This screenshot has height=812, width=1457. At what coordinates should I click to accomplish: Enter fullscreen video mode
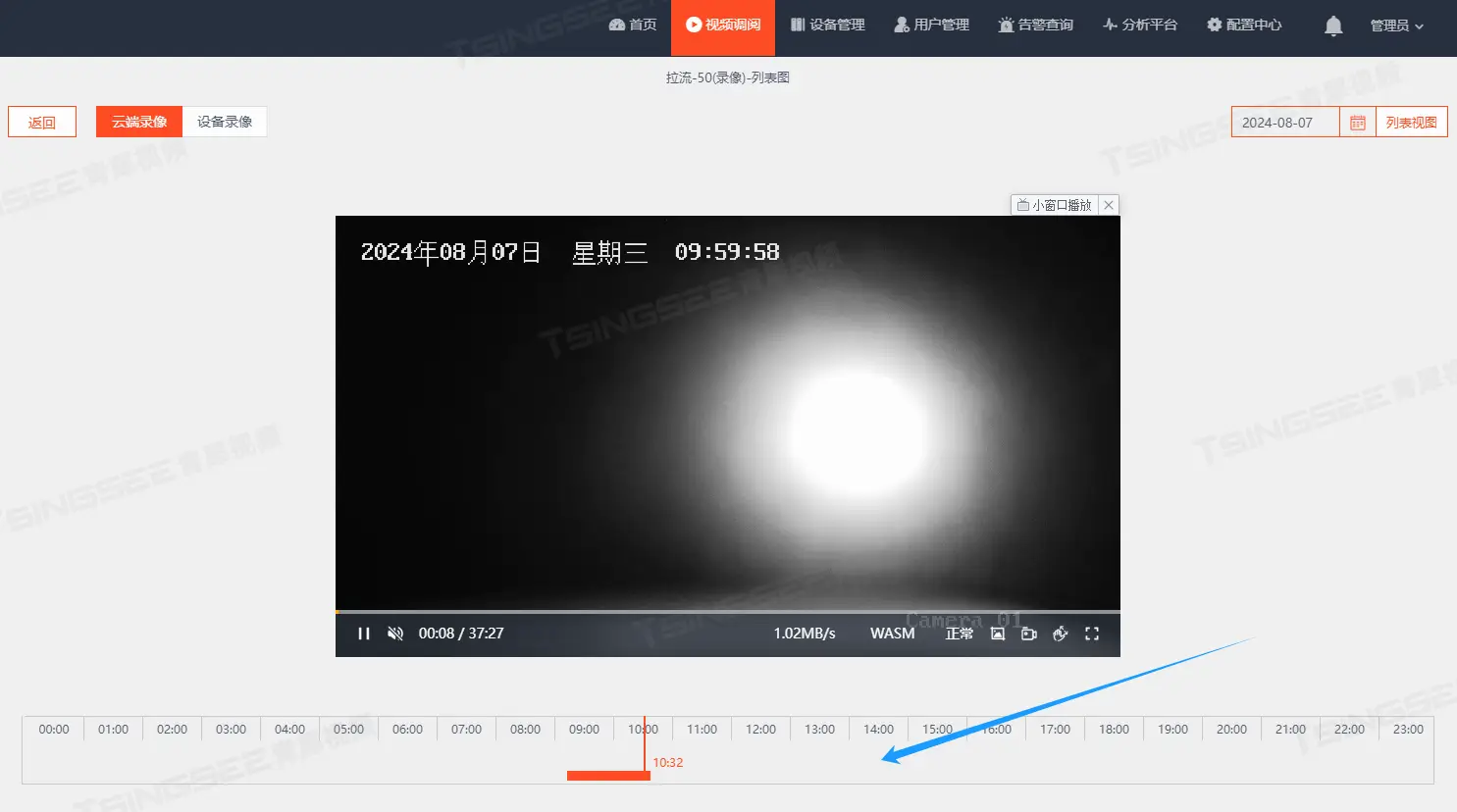point(1092,634)
